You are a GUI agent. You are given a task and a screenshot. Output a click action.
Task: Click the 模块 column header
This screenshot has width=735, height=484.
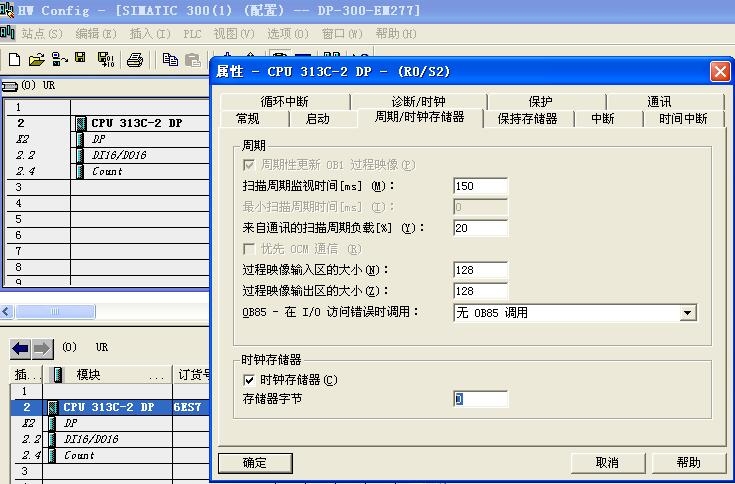pos(108,374)
